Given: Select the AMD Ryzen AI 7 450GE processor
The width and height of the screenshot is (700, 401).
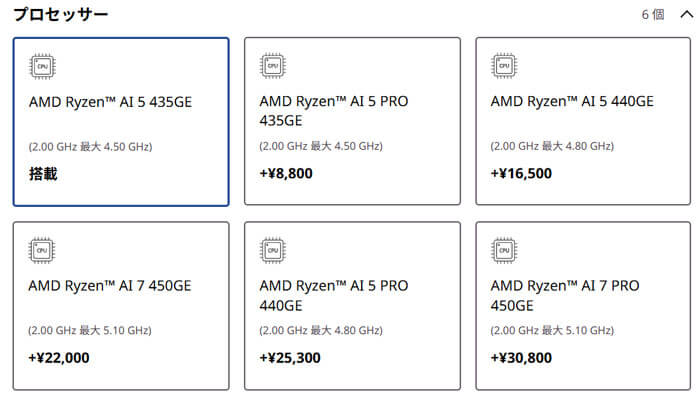Looking at the screenshot, I should pyautogui.click(x=121, y=306).
